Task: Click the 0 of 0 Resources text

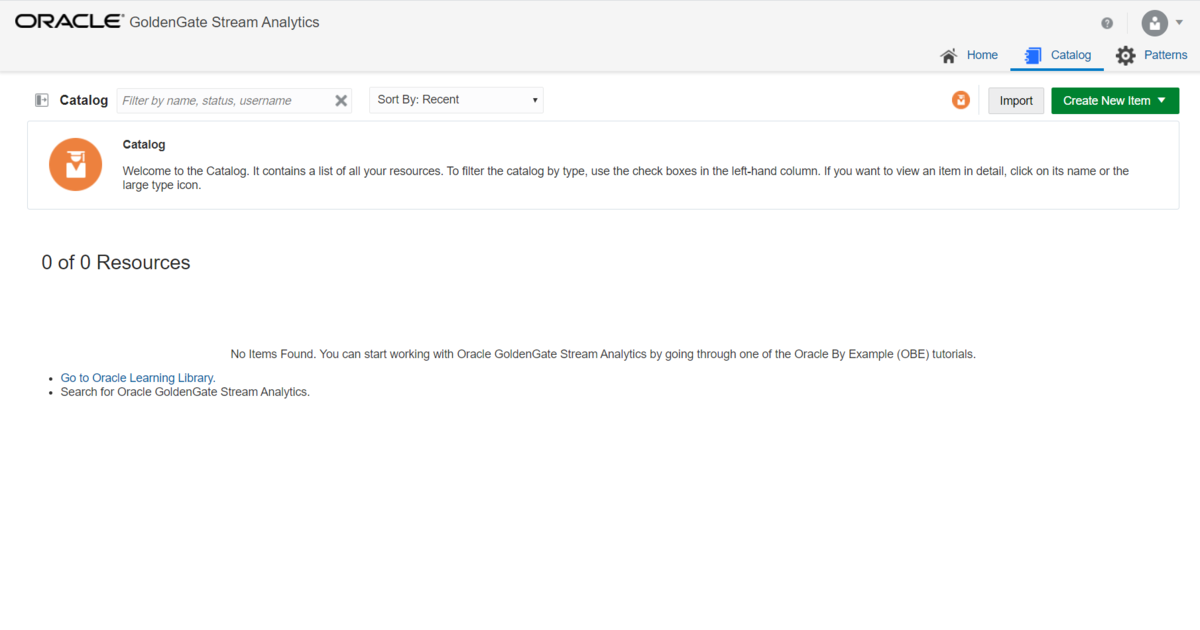Action: [116, 263]
